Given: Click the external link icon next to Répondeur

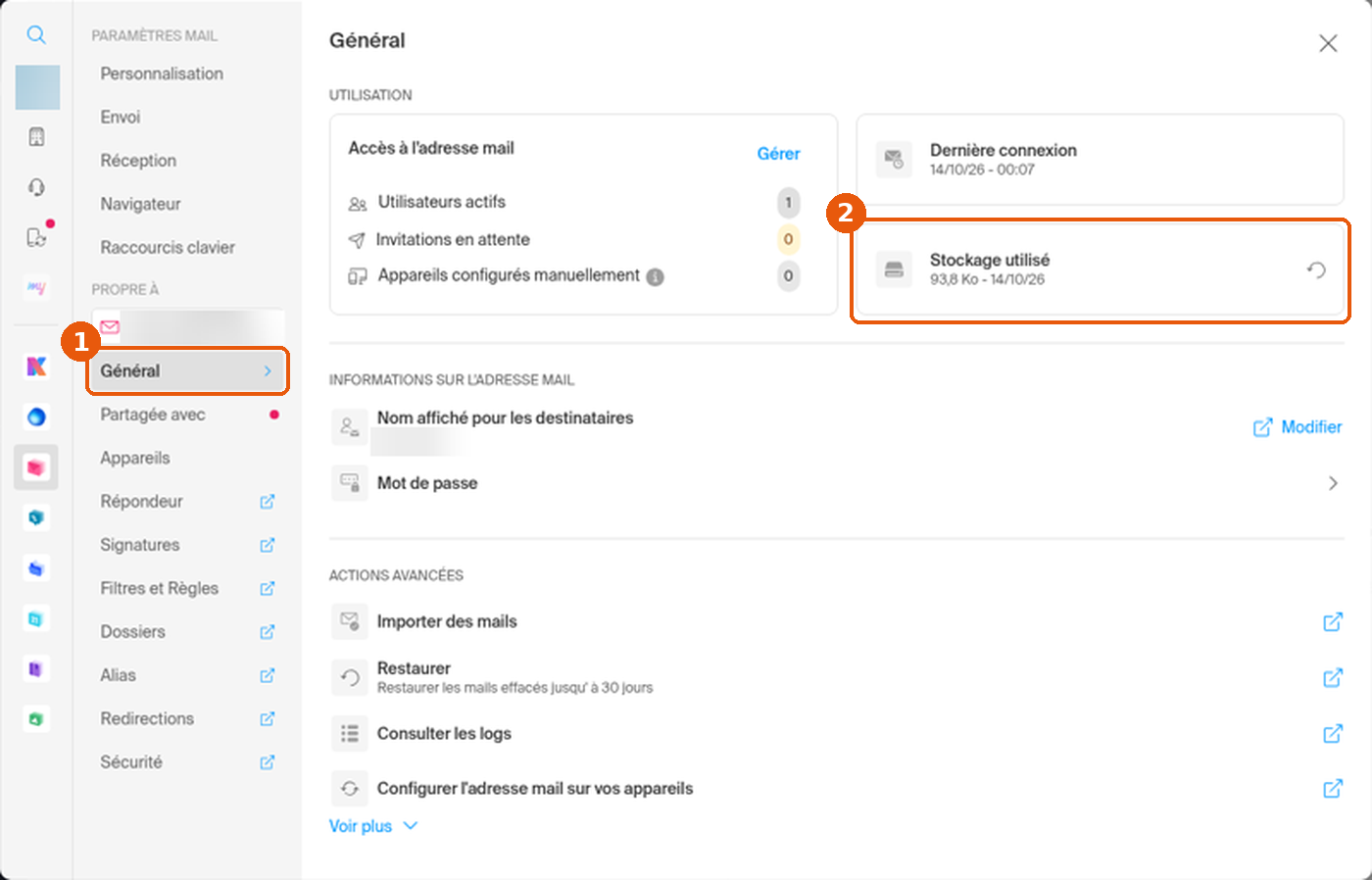Looking at the screenshot, I should click(x=267, y=502).
